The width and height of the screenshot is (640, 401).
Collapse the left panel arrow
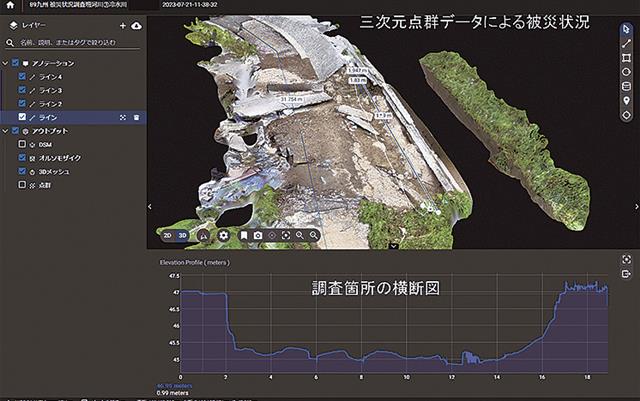(150, 207)
